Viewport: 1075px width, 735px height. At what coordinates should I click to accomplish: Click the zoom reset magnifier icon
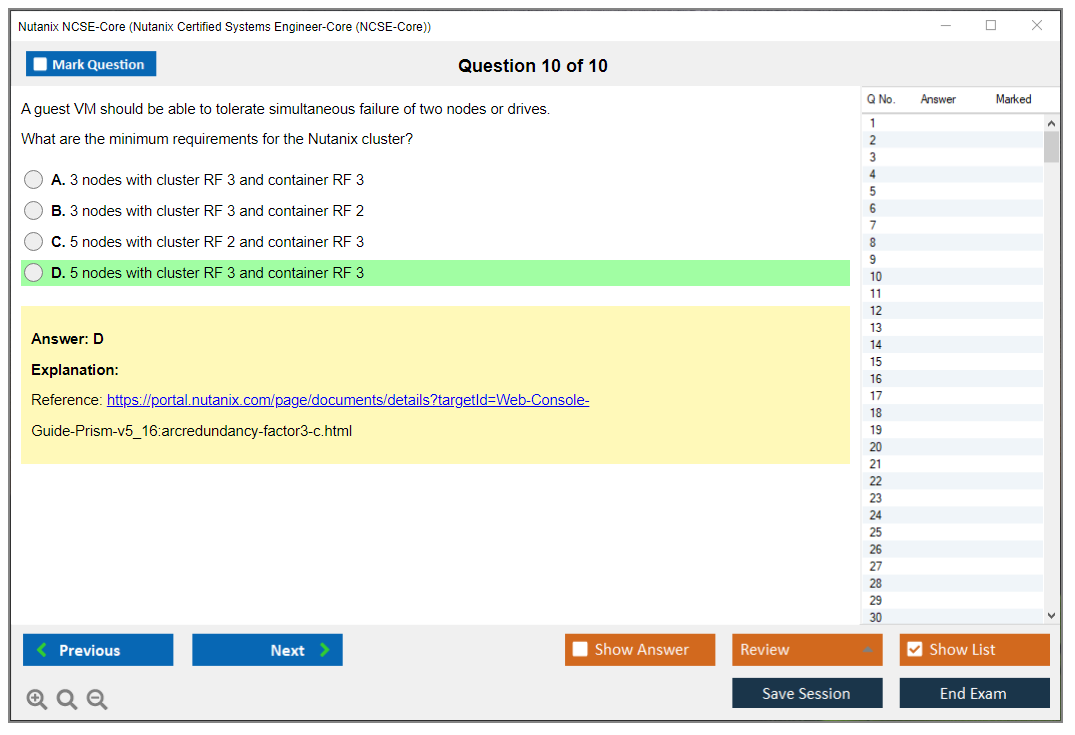click(x=67, y=700)
